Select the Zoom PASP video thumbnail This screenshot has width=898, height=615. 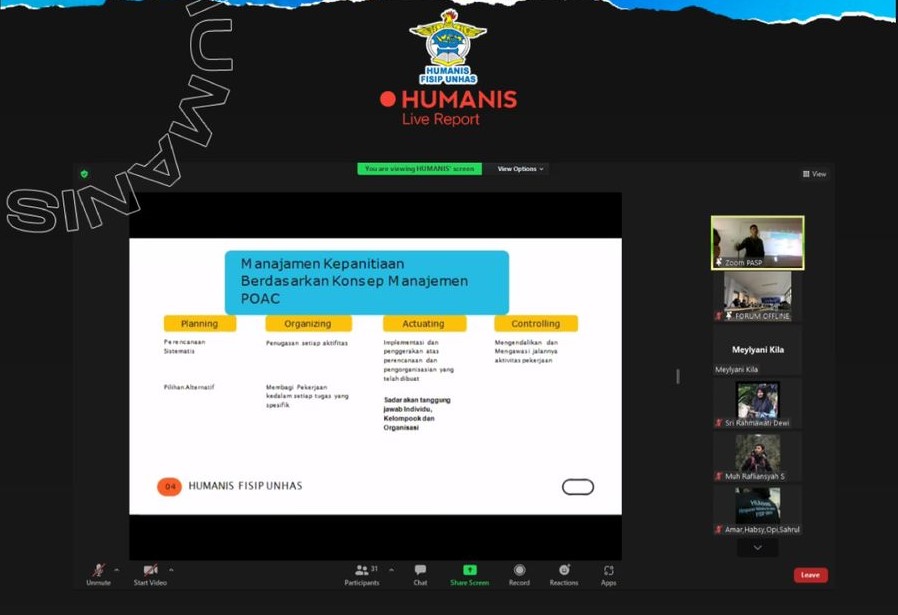(757, 243)
